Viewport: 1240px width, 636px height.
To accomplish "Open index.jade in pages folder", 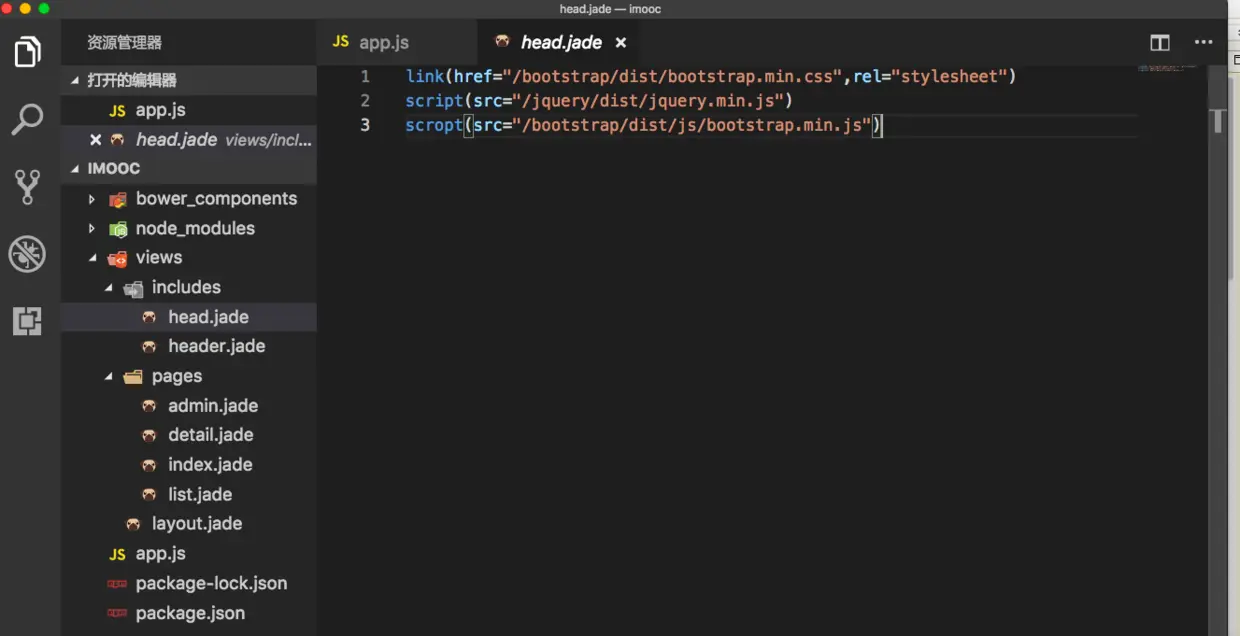I will pos(189,465).
